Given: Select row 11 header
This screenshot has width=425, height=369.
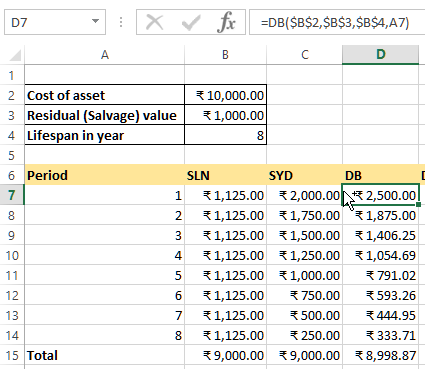Looking at the screenshot, I should coord(12,275).
